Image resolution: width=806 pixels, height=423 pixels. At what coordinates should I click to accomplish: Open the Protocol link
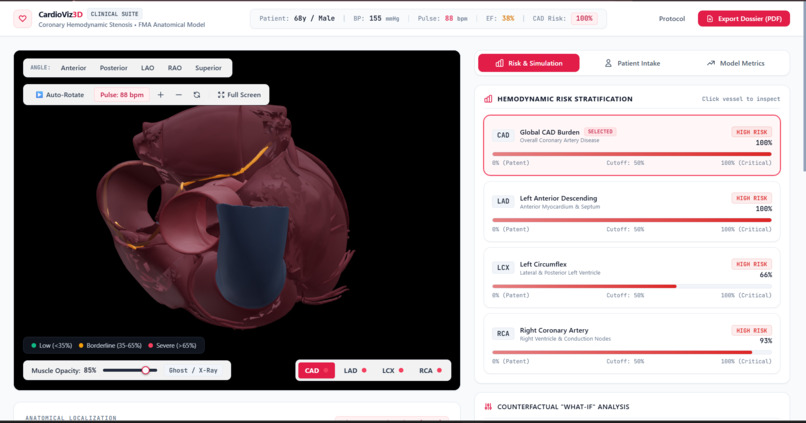point(672,19)
